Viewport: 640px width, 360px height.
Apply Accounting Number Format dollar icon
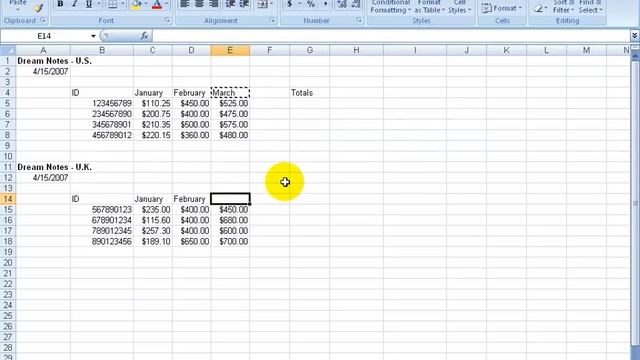[x=289, y=4]
